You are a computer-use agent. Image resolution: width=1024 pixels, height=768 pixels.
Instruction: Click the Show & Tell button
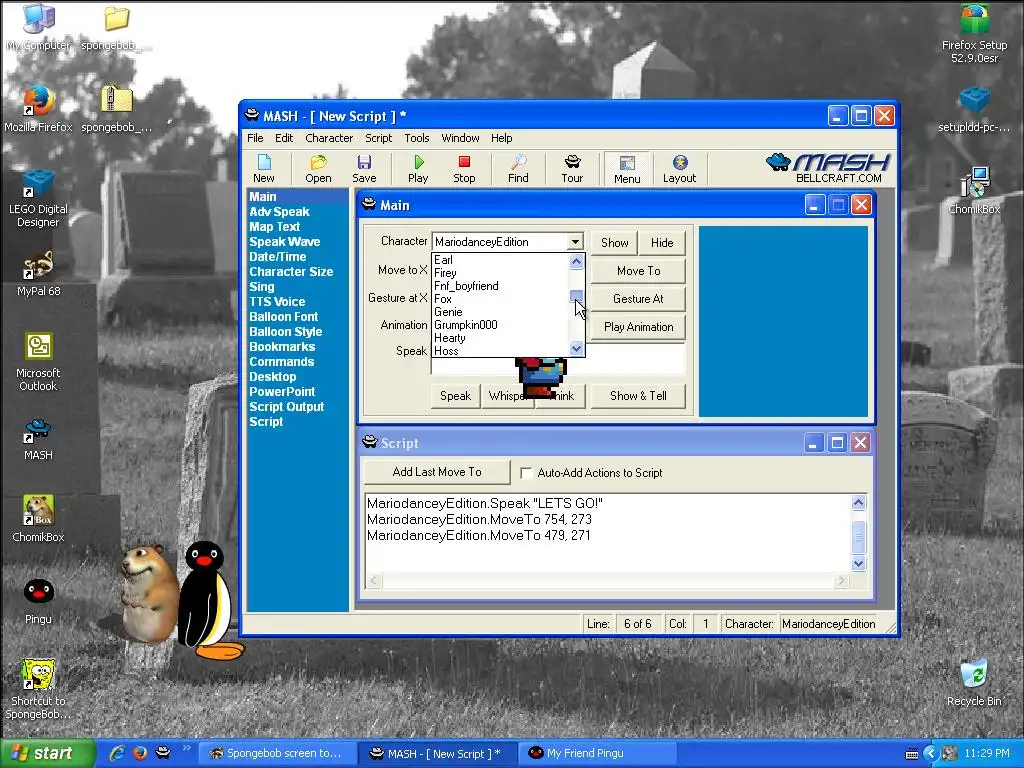638,396
